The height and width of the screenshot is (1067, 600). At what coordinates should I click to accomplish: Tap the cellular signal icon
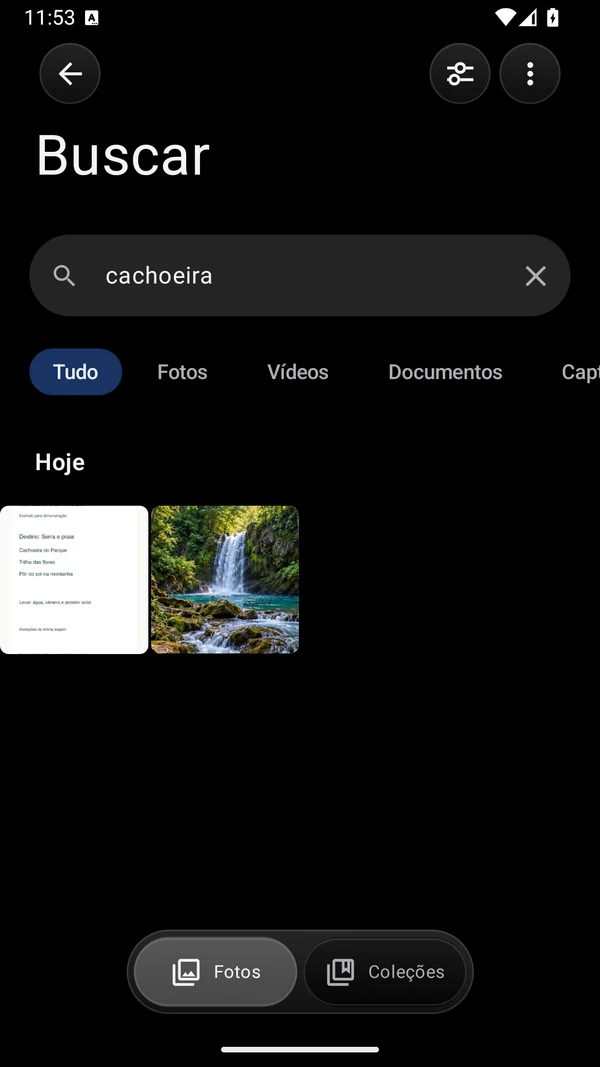click(x=528, y=17)
